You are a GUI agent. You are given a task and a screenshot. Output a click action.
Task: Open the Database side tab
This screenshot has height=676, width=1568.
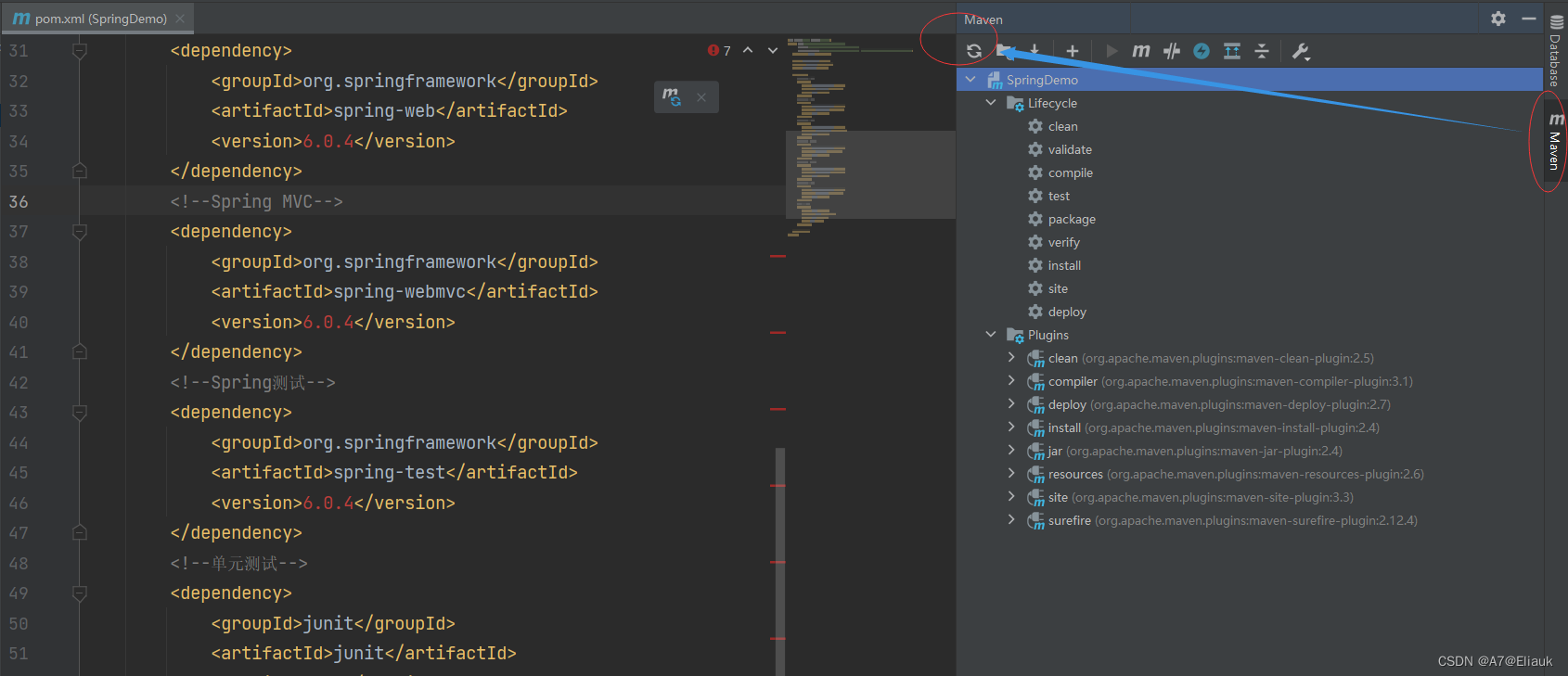click(x=1556, y=51)
